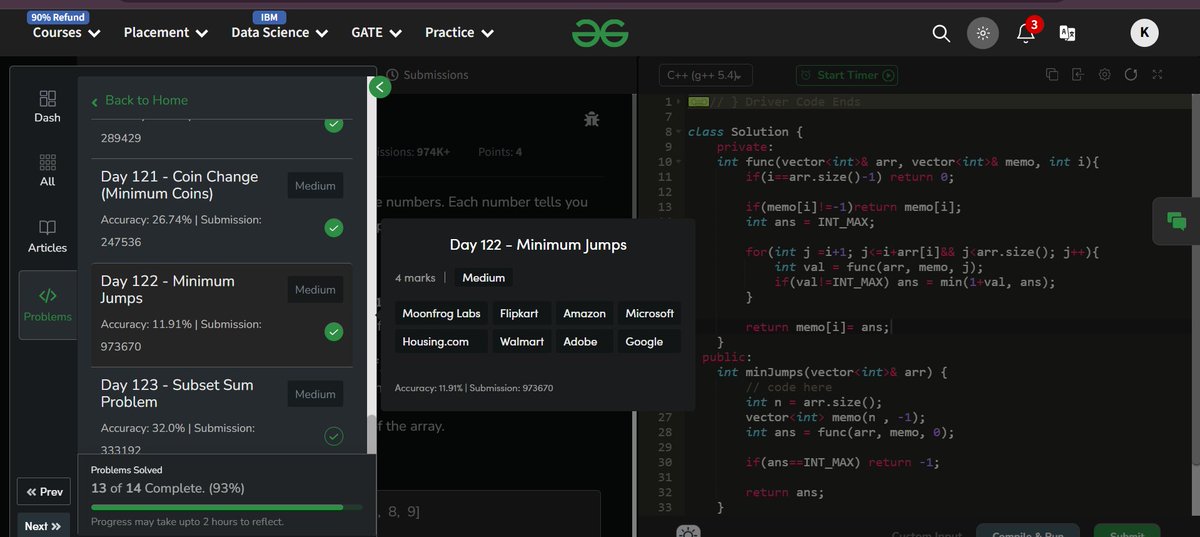Click the copy code icon
Viewport: 1200px width, 537px height.
click(1052, 75)
